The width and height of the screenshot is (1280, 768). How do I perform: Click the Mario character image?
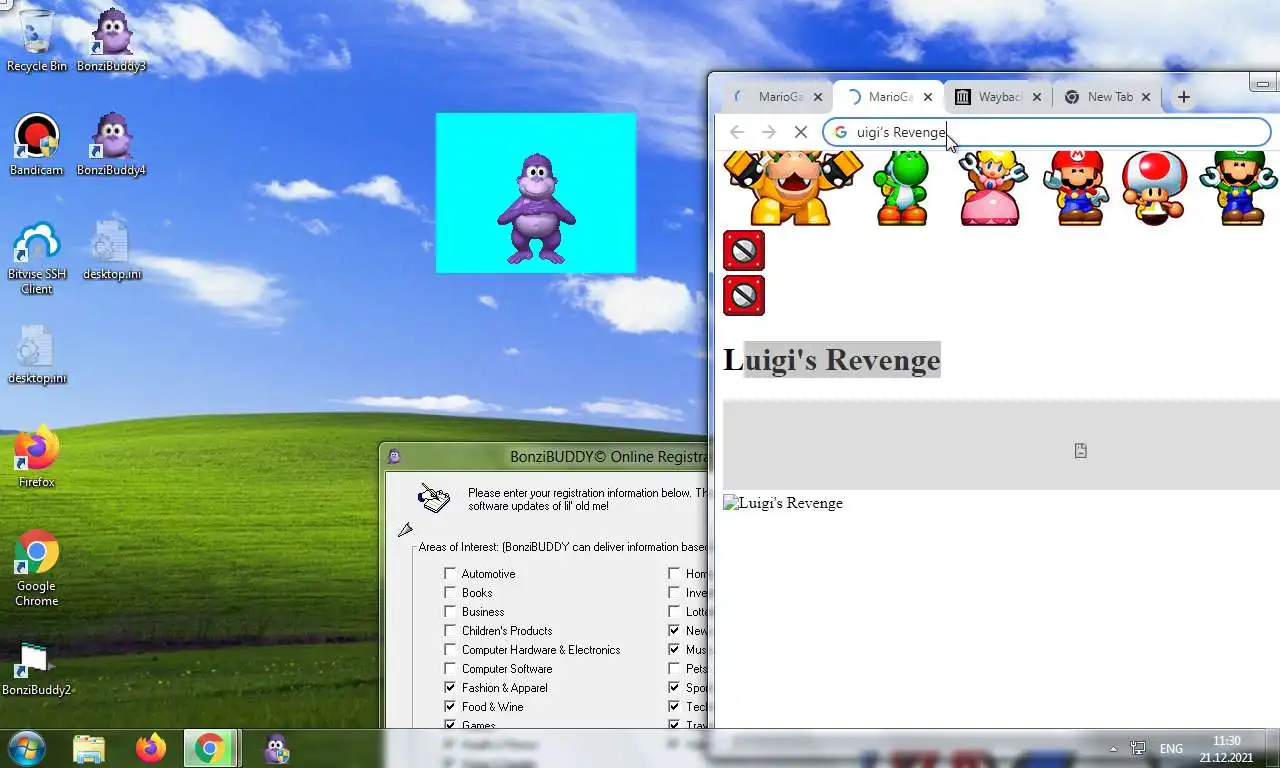(x=1077, y=188)
